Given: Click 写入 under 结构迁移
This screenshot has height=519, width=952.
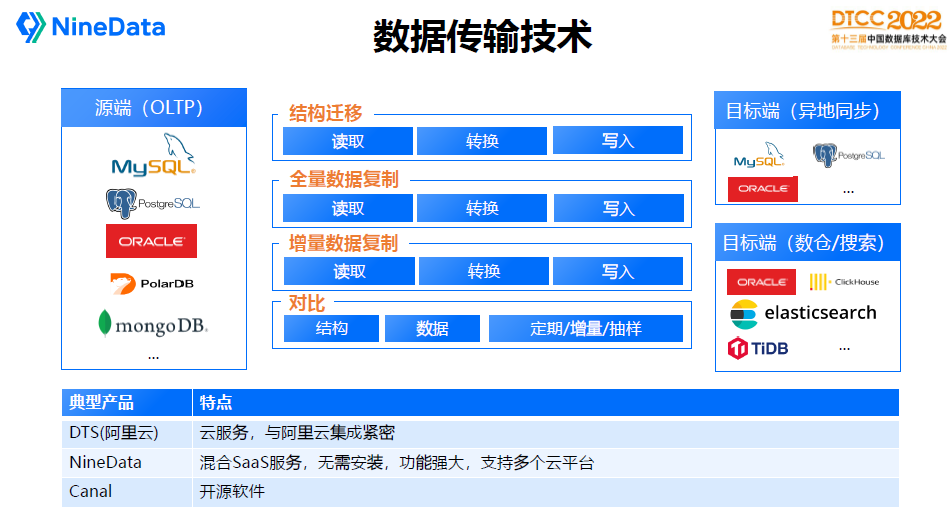Looking at the screenshot, I should click(618, 140).
